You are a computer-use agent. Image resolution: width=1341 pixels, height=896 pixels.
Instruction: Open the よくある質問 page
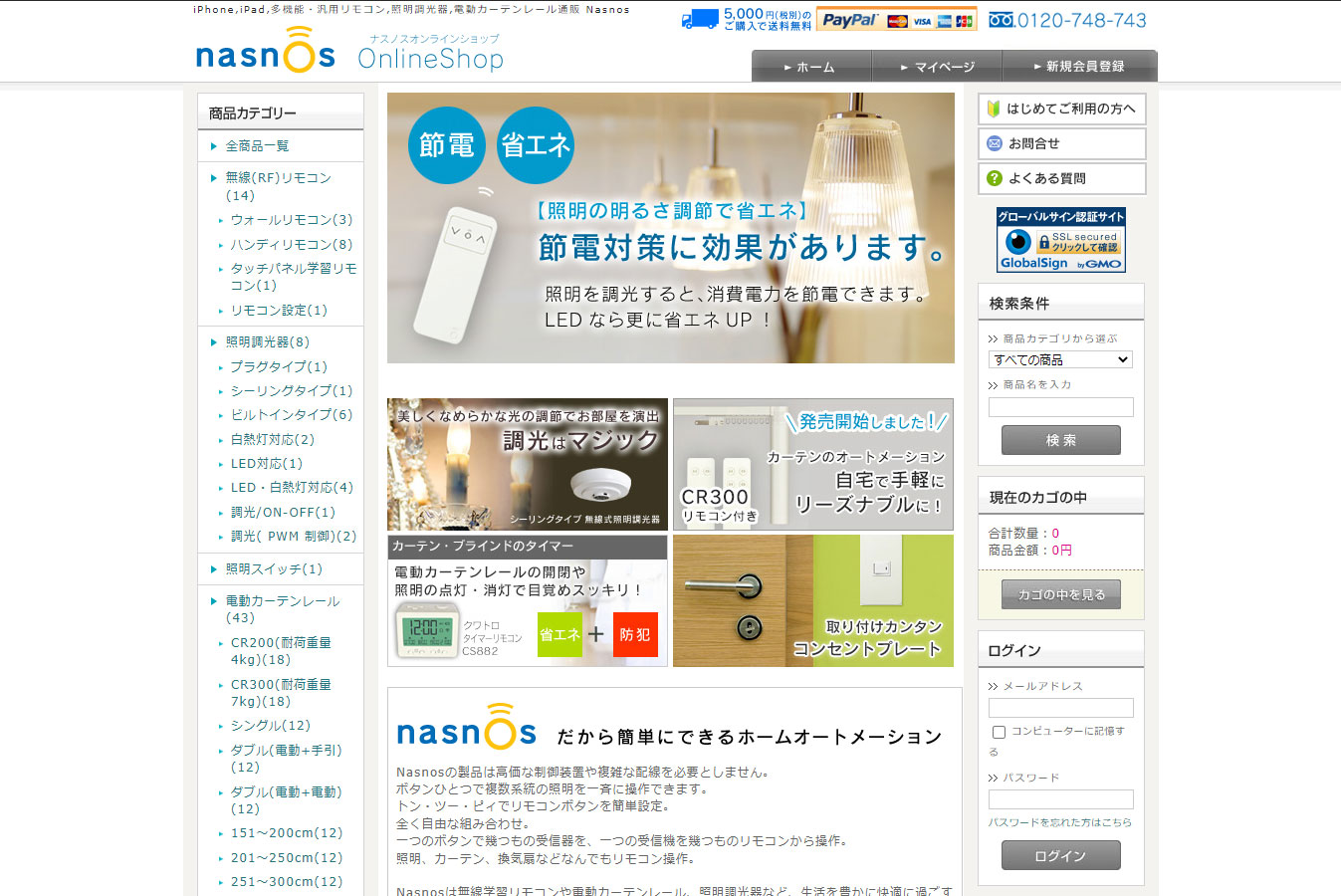pyautogui.click(x=1061, y=178)
